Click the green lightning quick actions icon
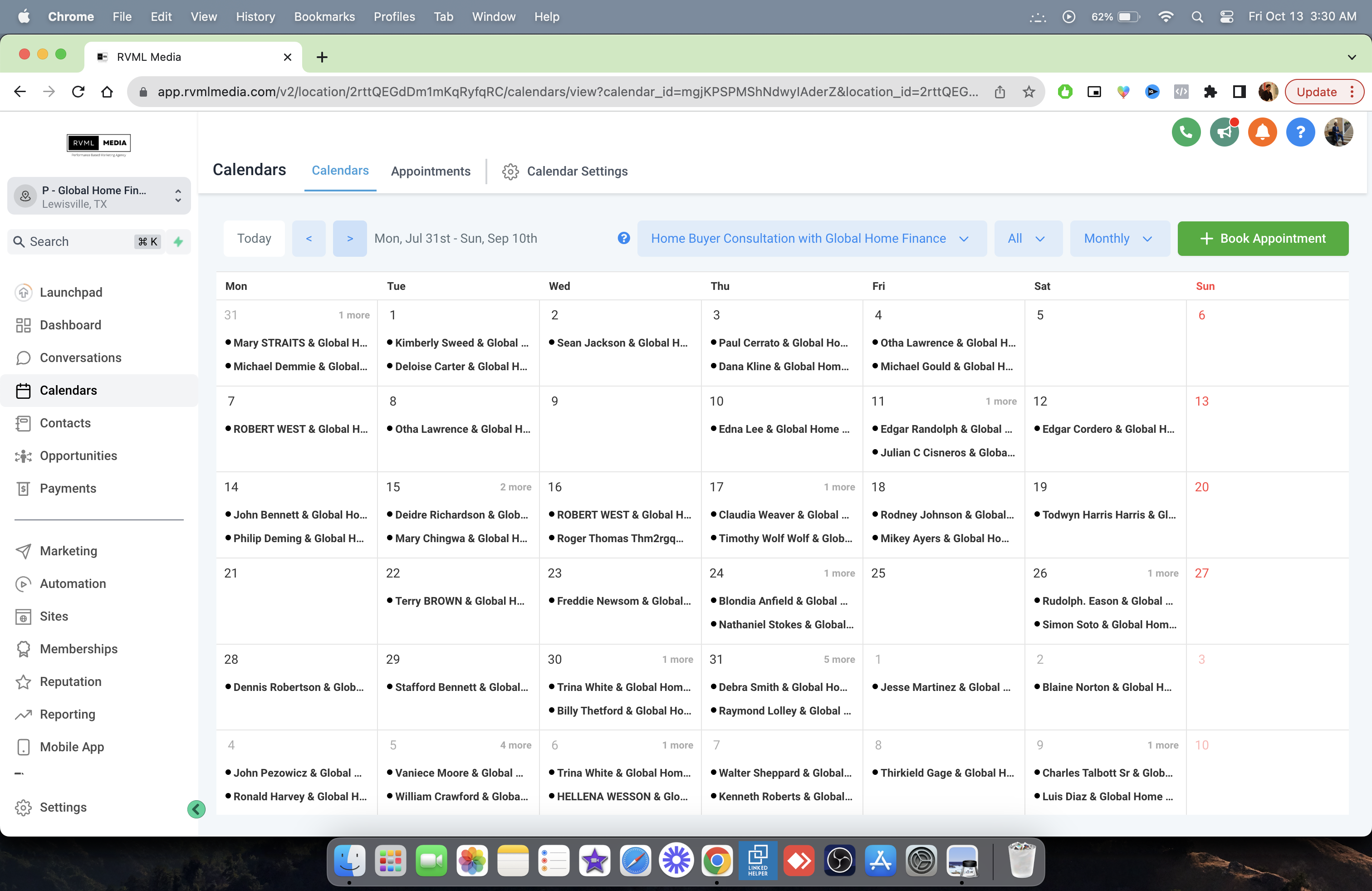This screenshot has height=891, width=1372. (x=178, y=242)
